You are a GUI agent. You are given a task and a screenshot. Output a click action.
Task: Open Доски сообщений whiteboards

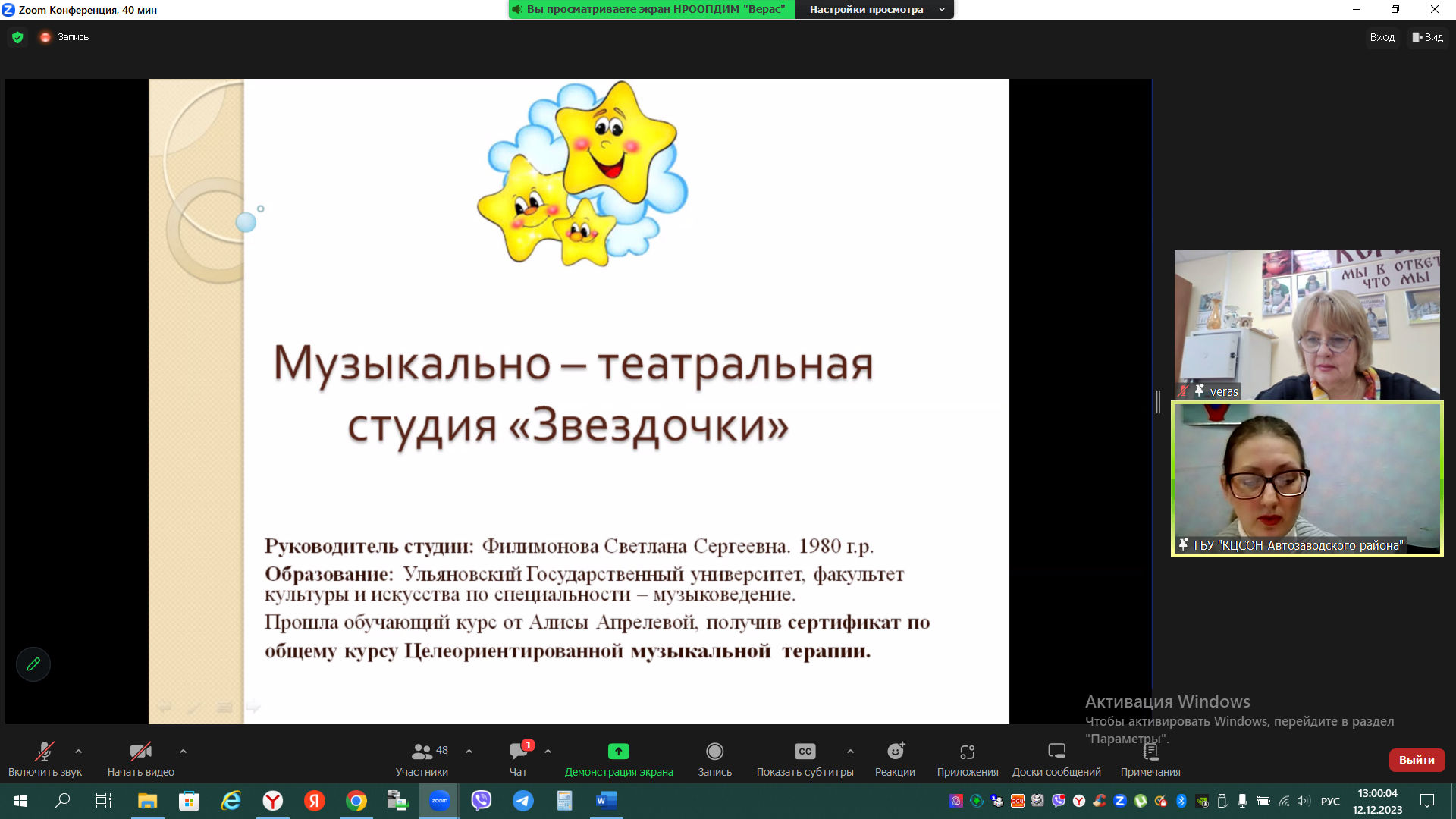(x=1056, y=759)
